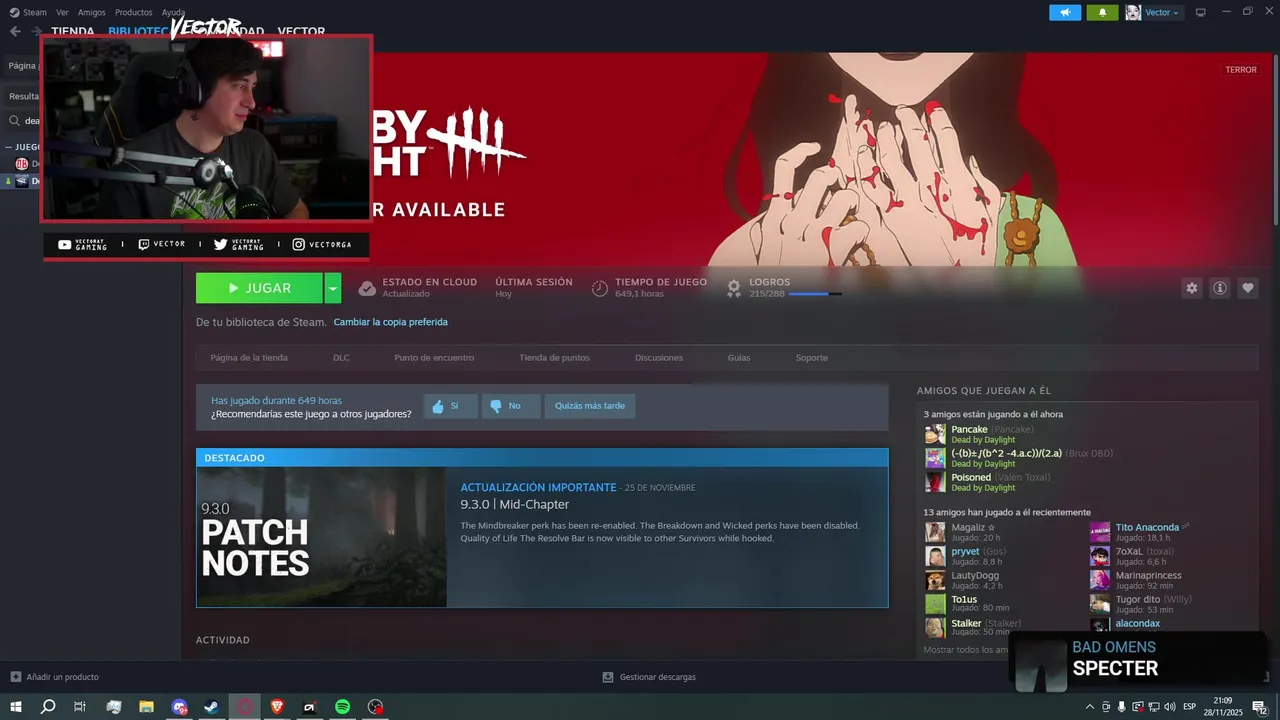
Task: Click the quadratic formula named friend
Action: pyautogui.click(x=1006, y=453)
